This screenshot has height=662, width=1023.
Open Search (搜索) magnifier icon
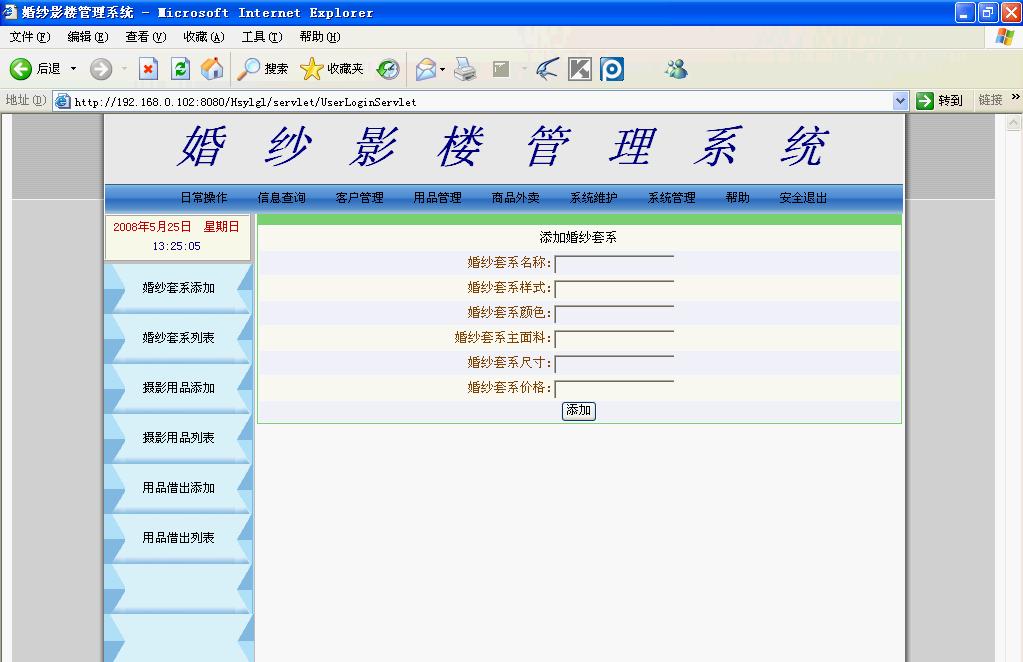pyautogui.click(x=248, y=68)
